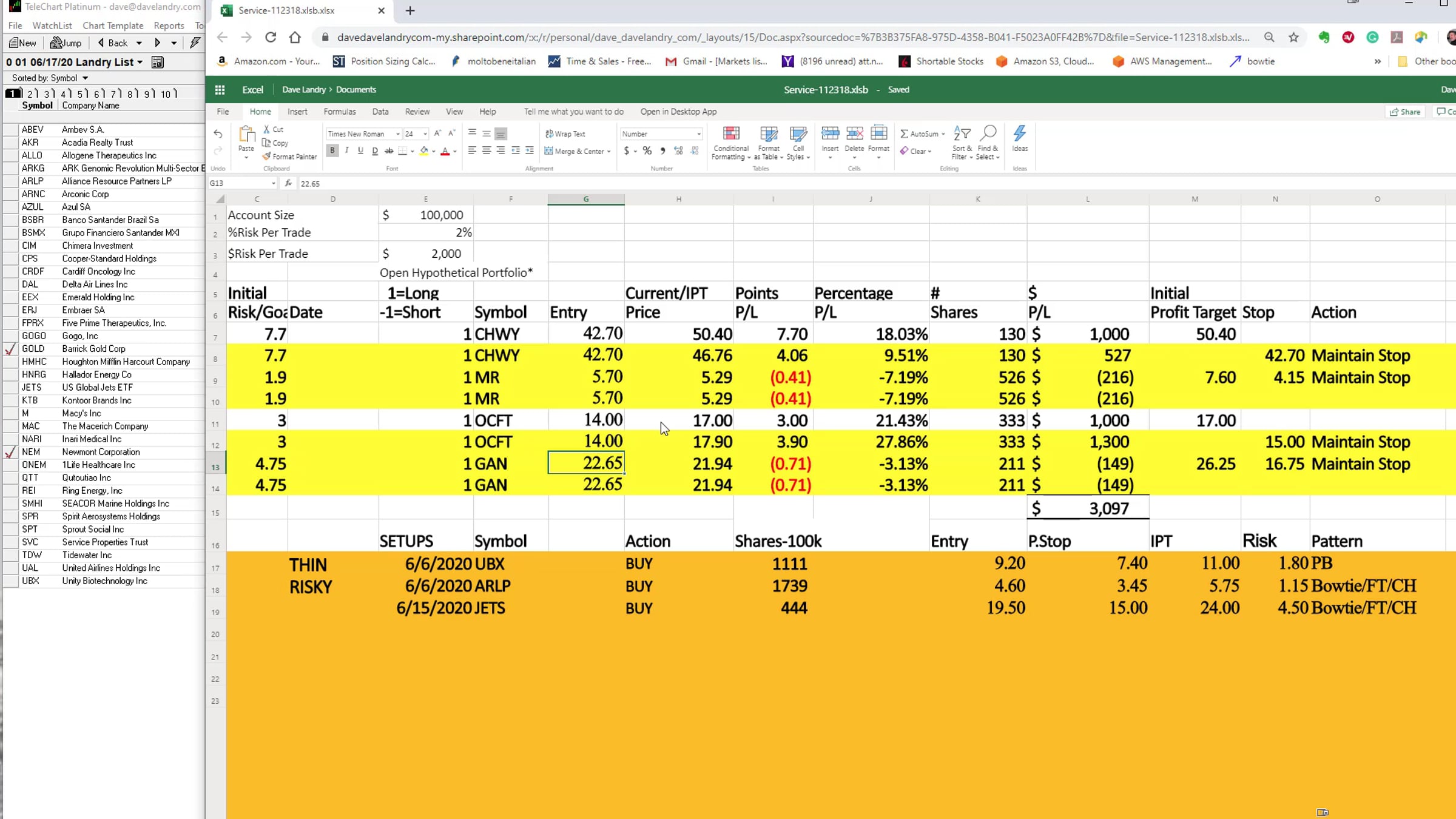Open the Position Sizing Calc bookmark
Viewport: 1456px width, 819px height.
click(x=384, y=61)
